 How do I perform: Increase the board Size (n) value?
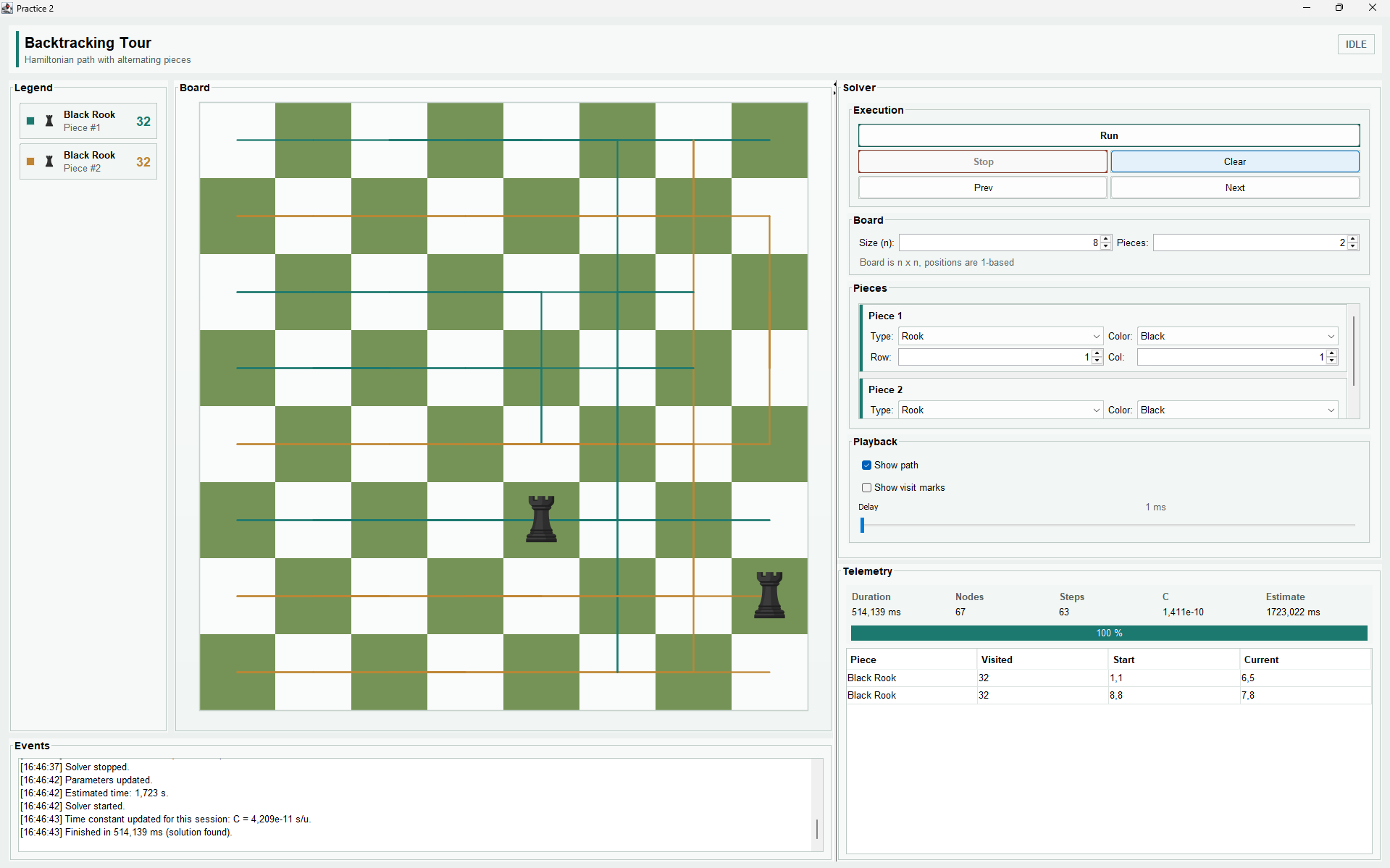point(1105,239)
